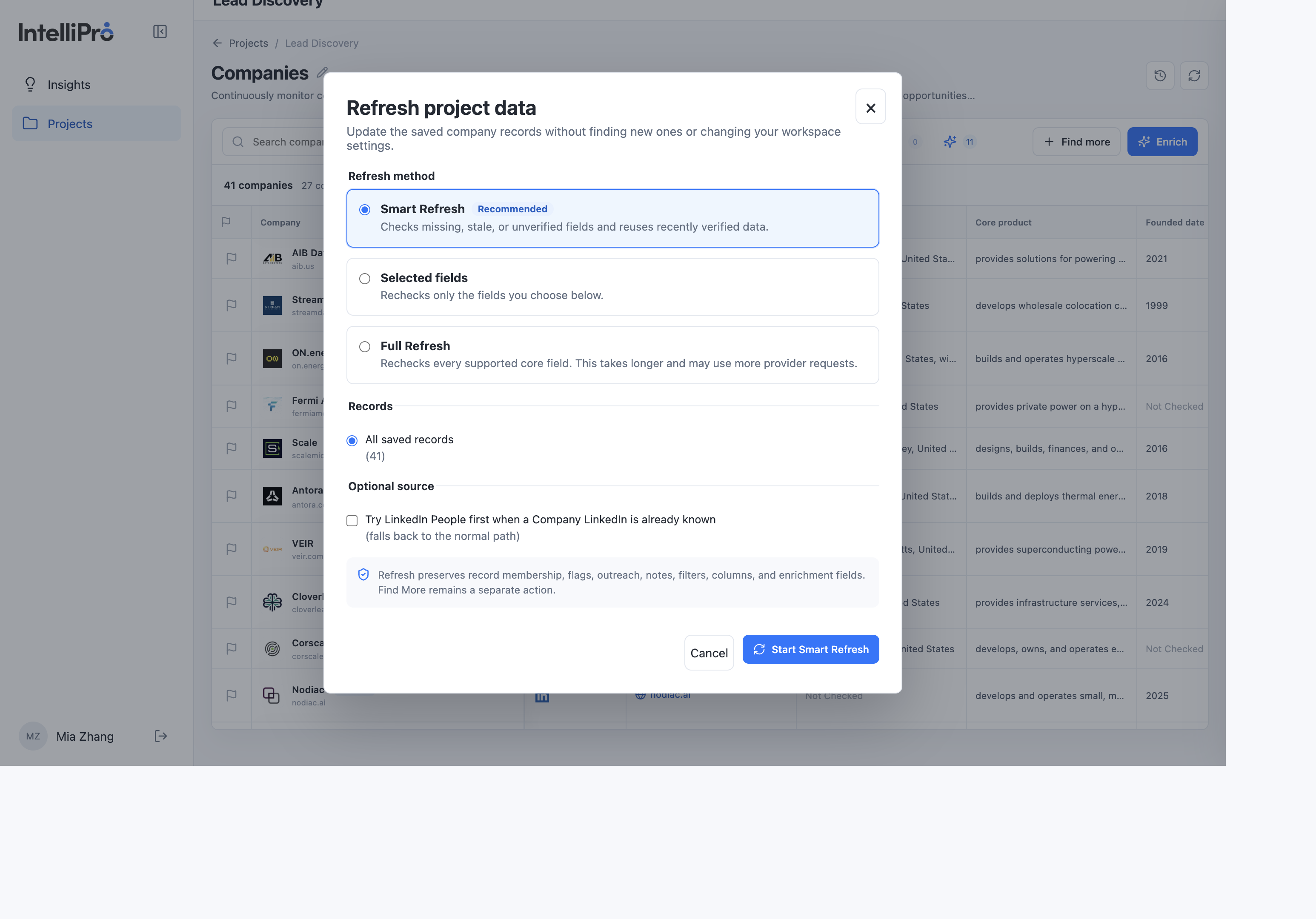This screenshot has height=919, width=1316.
Task: Sort by the Founded date column header
Action: [1174, 222]
